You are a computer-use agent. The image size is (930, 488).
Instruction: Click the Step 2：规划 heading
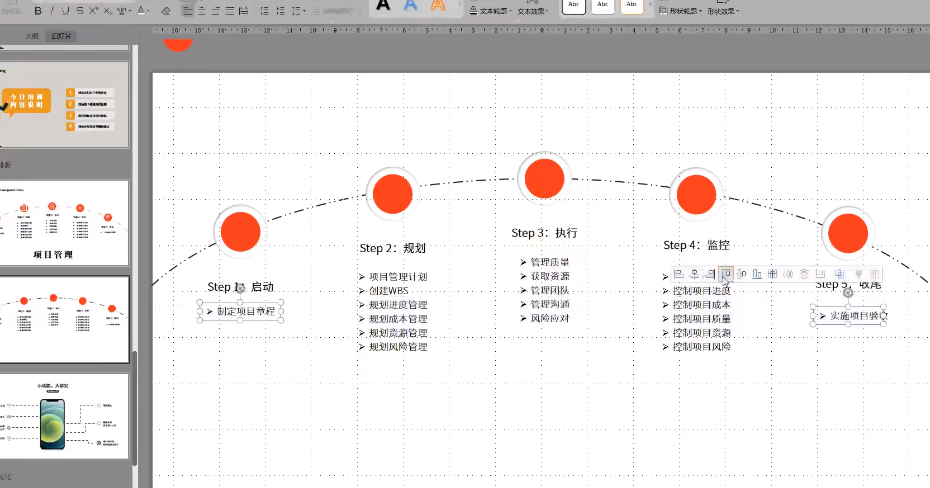tap(393, 248)
